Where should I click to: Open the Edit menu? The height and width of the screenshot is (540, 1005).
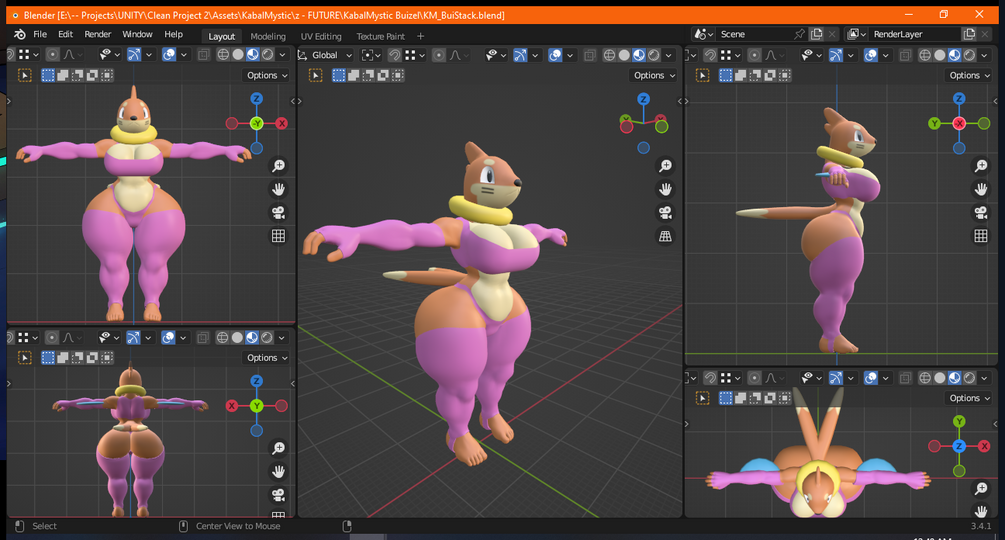(65, 35)
